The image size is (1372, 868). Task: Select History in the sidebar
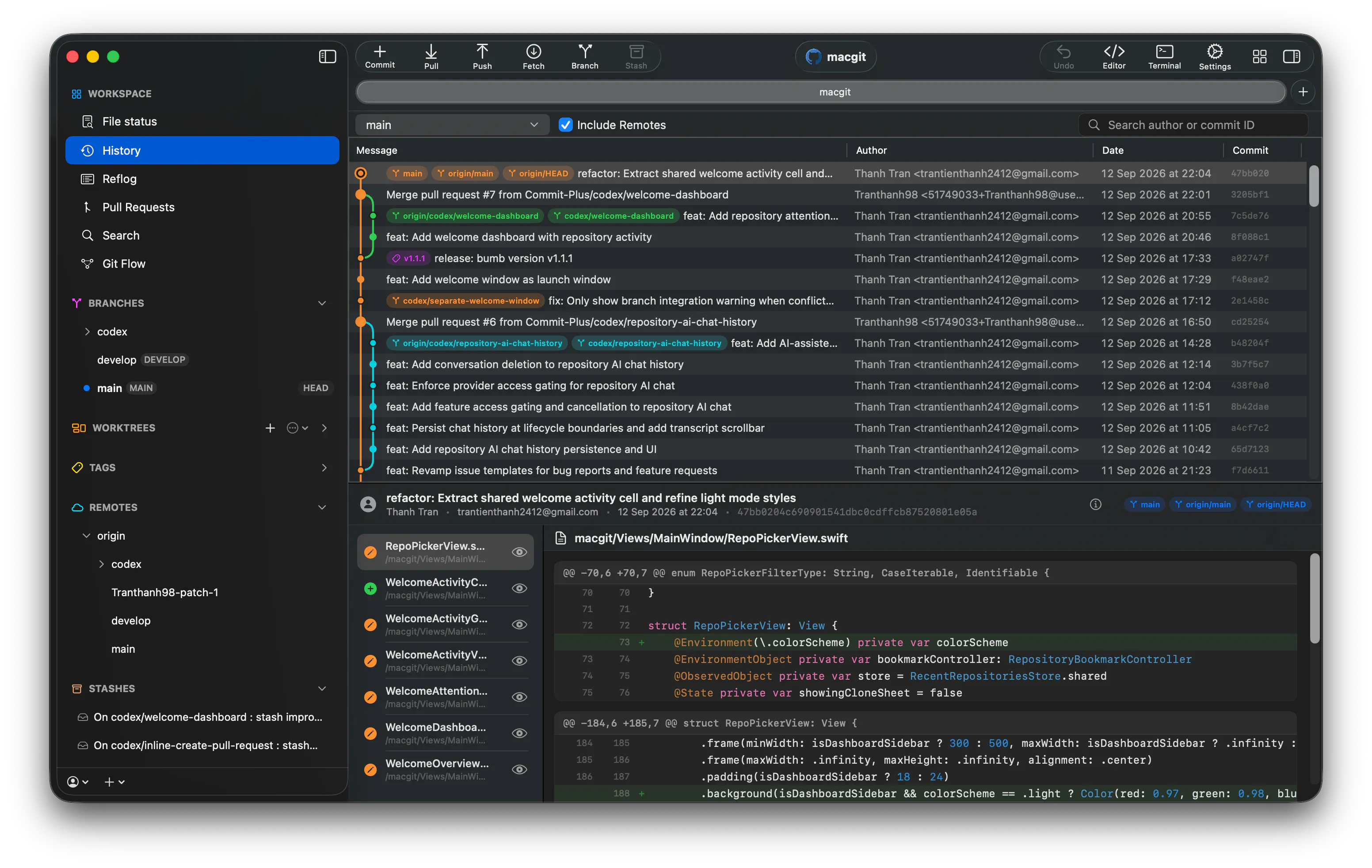tap(202, 150)
